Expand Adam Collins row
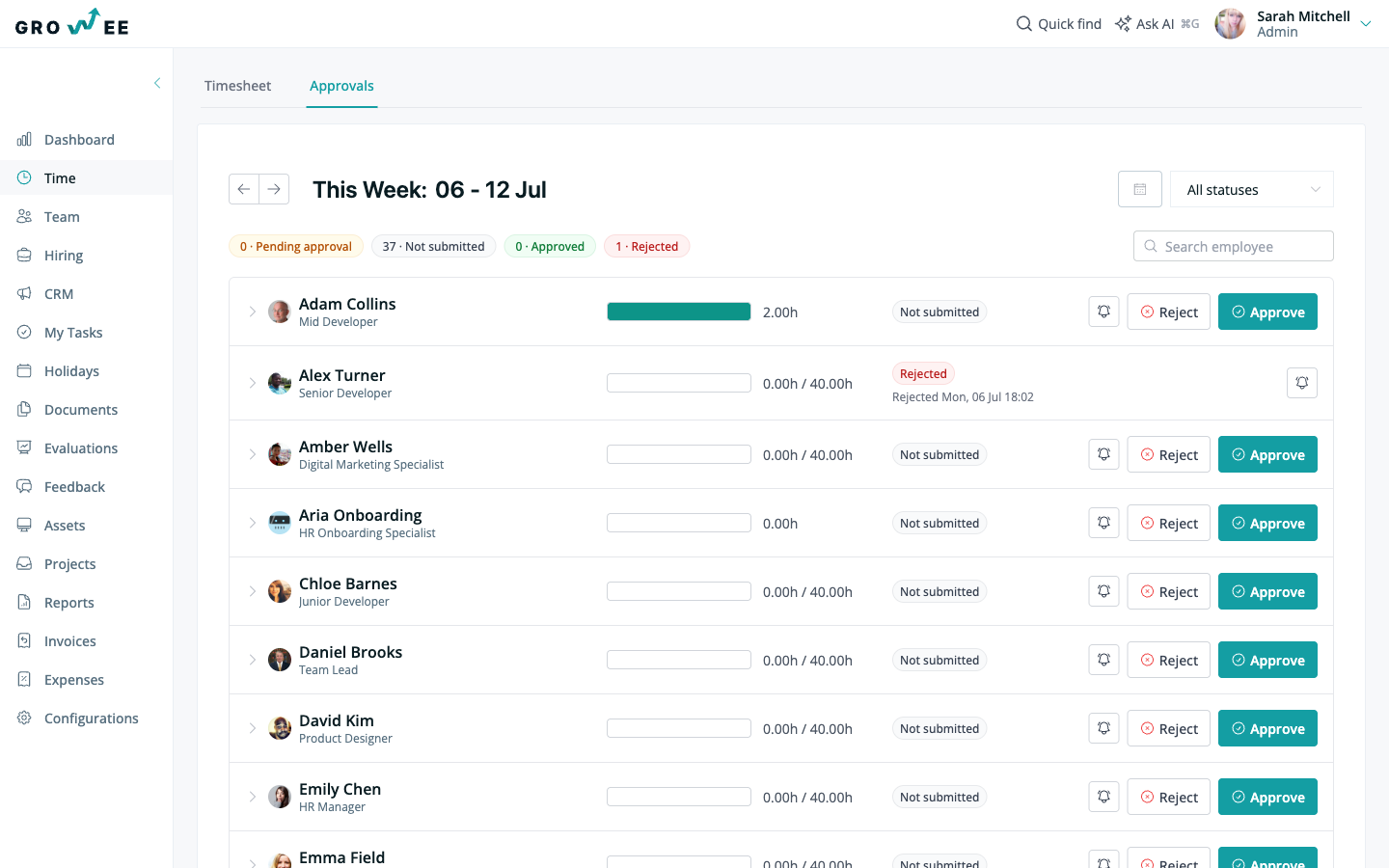Image resolution: width=1389 pixels, height=868 pixels. [x=253, y=312]
